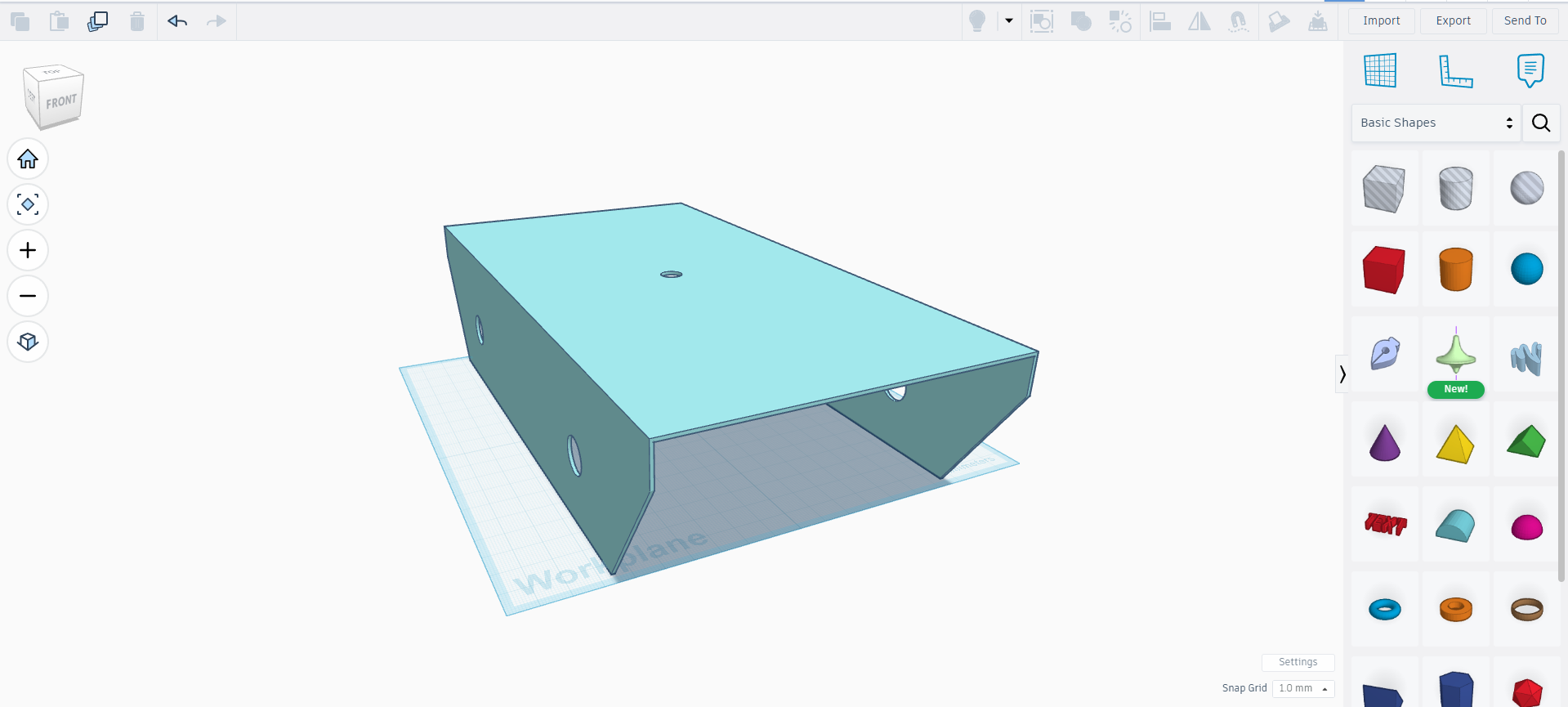Select the striped Sphere hole shape
1568x707 pixels.
tap(1526, 188)
